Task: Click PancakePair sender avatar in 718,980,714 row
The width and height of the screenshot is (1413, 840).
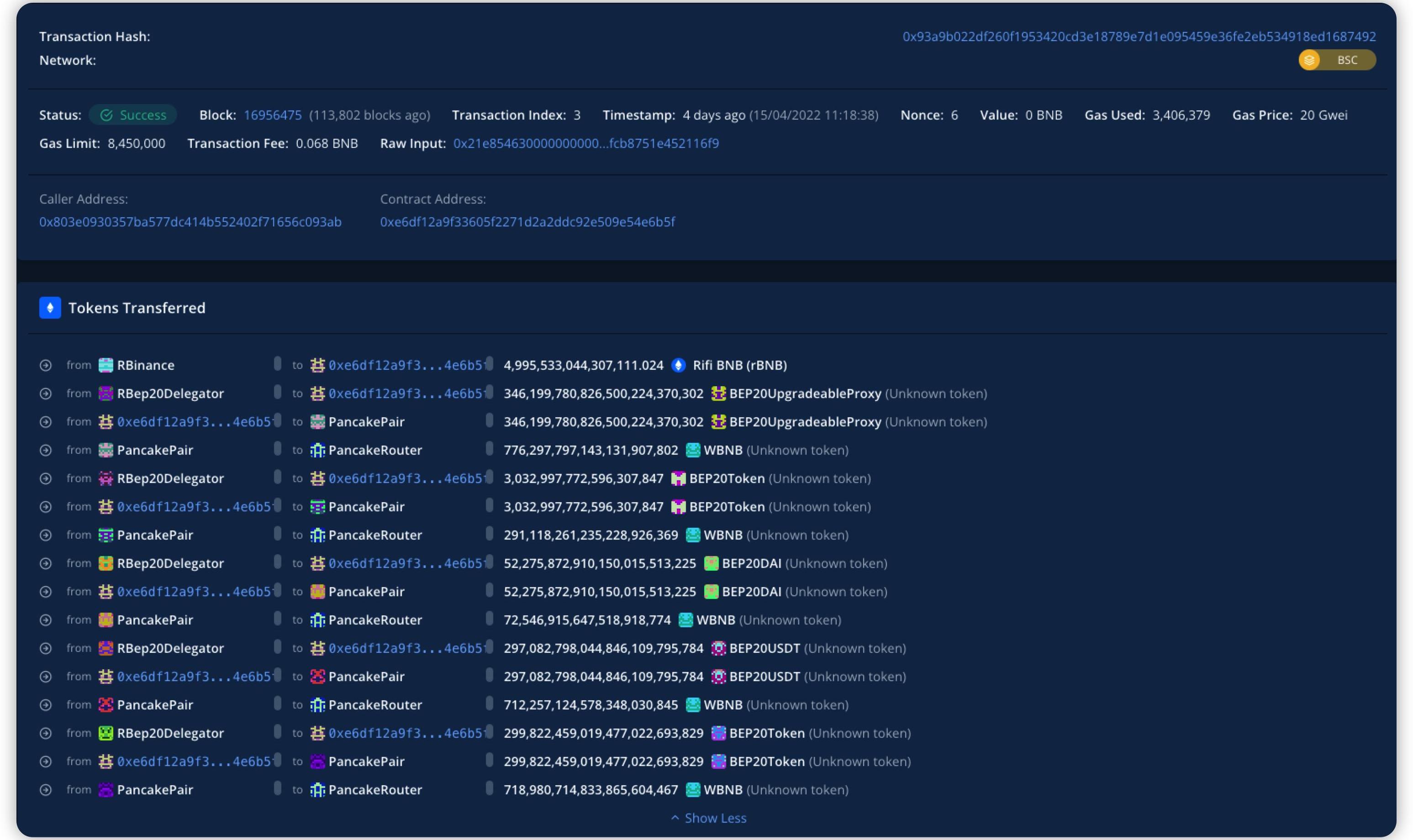Action: coord(106,790)
